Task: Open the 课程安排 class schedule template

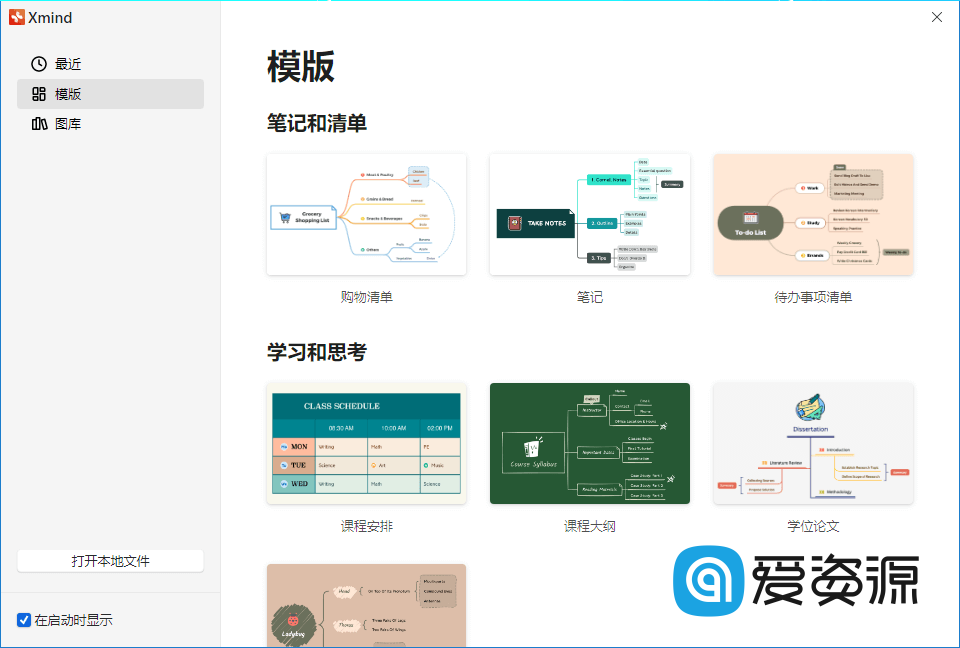Action: [x=366, y=443]
